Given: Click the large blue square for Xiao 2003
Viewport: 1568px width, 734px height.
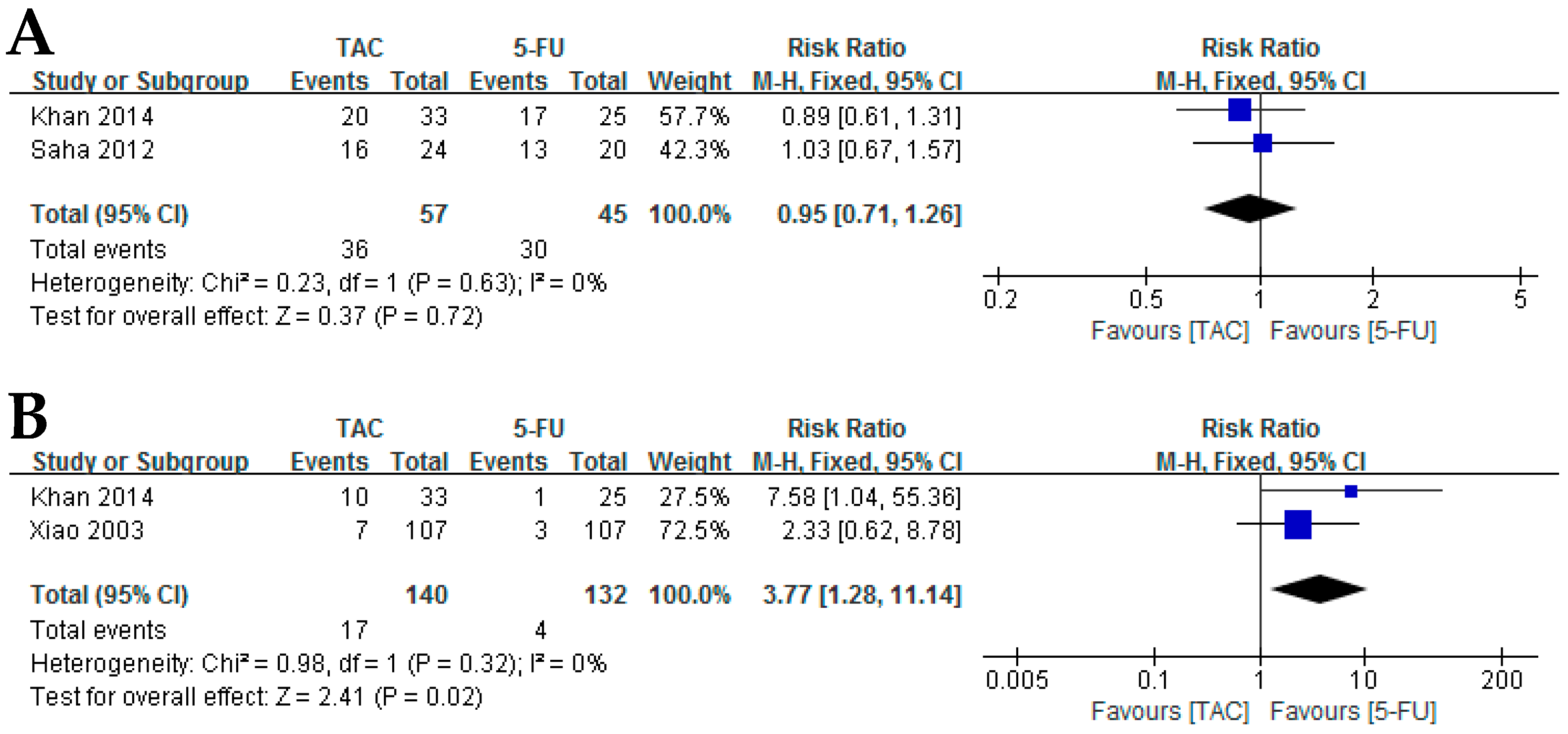Looking at the screenshot, I should point(1297,524).
